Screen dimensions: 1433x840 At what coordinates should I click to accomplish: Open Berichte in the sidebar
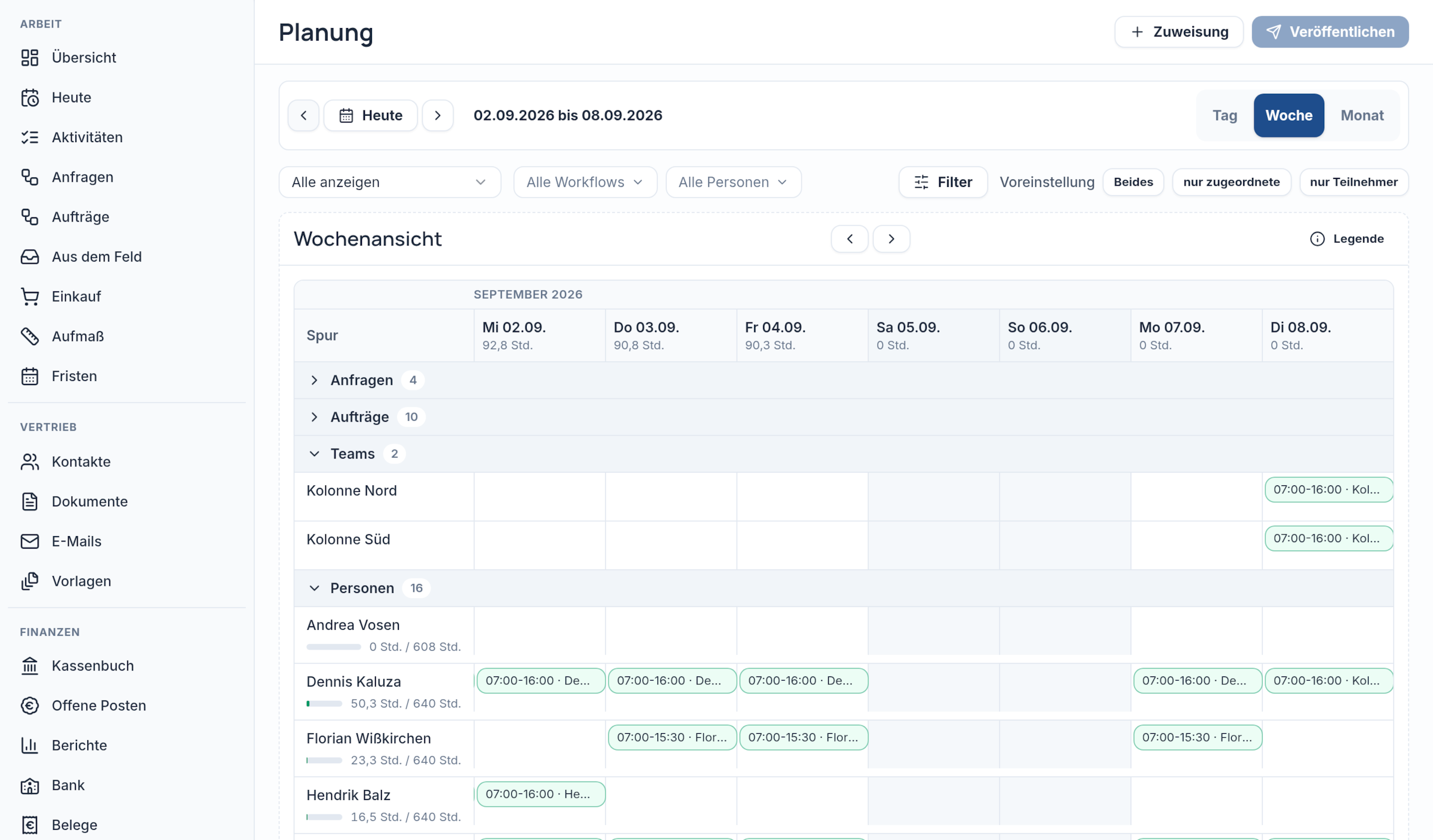79,745
